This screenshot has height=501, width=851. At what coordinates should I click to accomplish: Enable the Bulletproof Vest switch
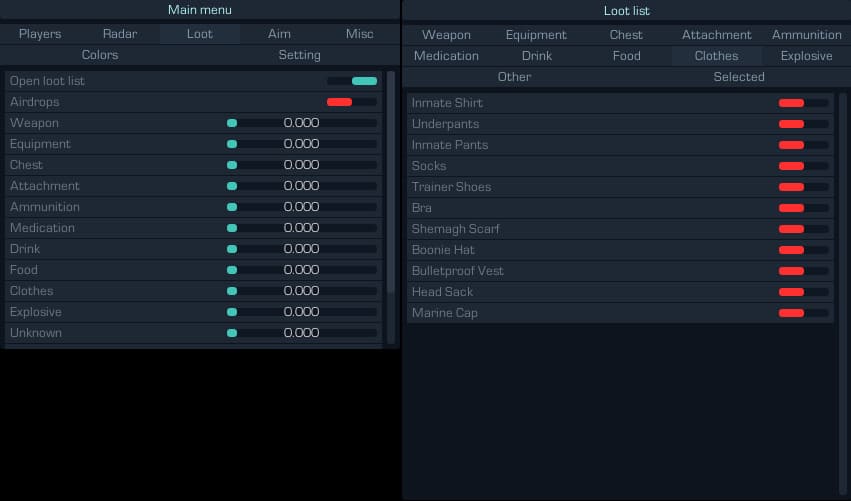click(803, 271)
